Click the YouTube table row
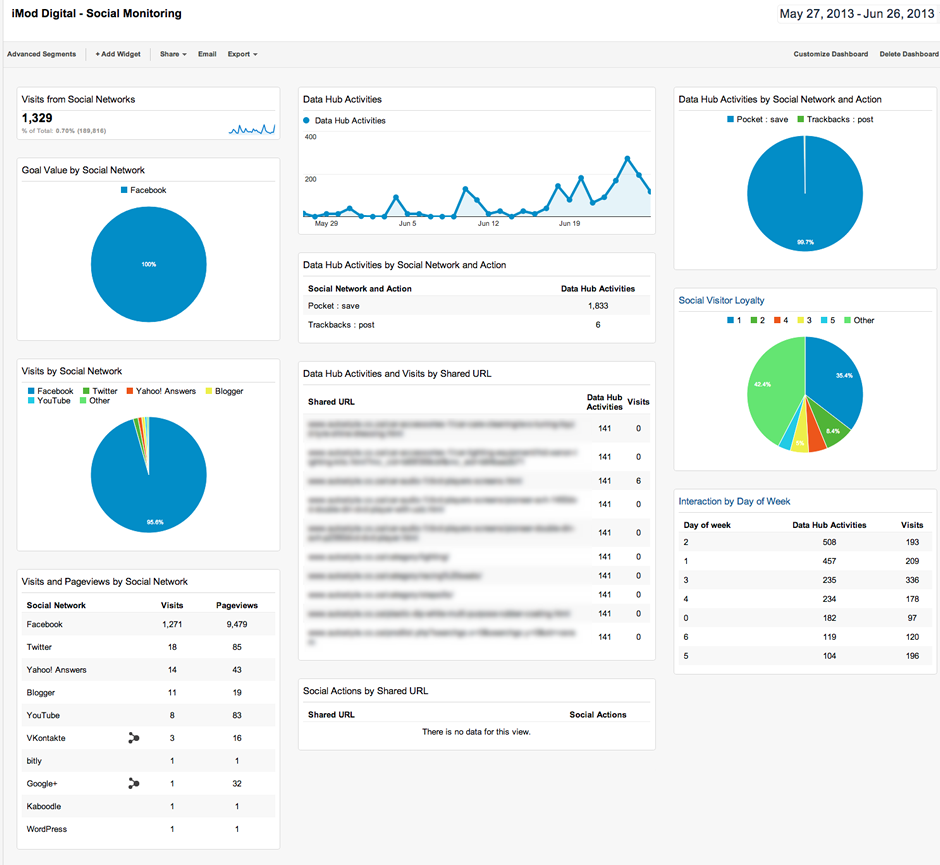The image size is (940, 865). (x=149, y=715)
